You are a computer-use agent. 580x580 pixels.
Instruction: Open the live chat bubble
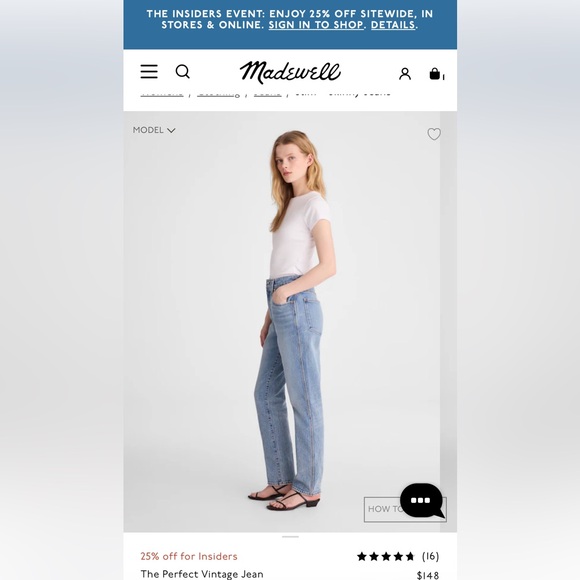click(422, 500)
